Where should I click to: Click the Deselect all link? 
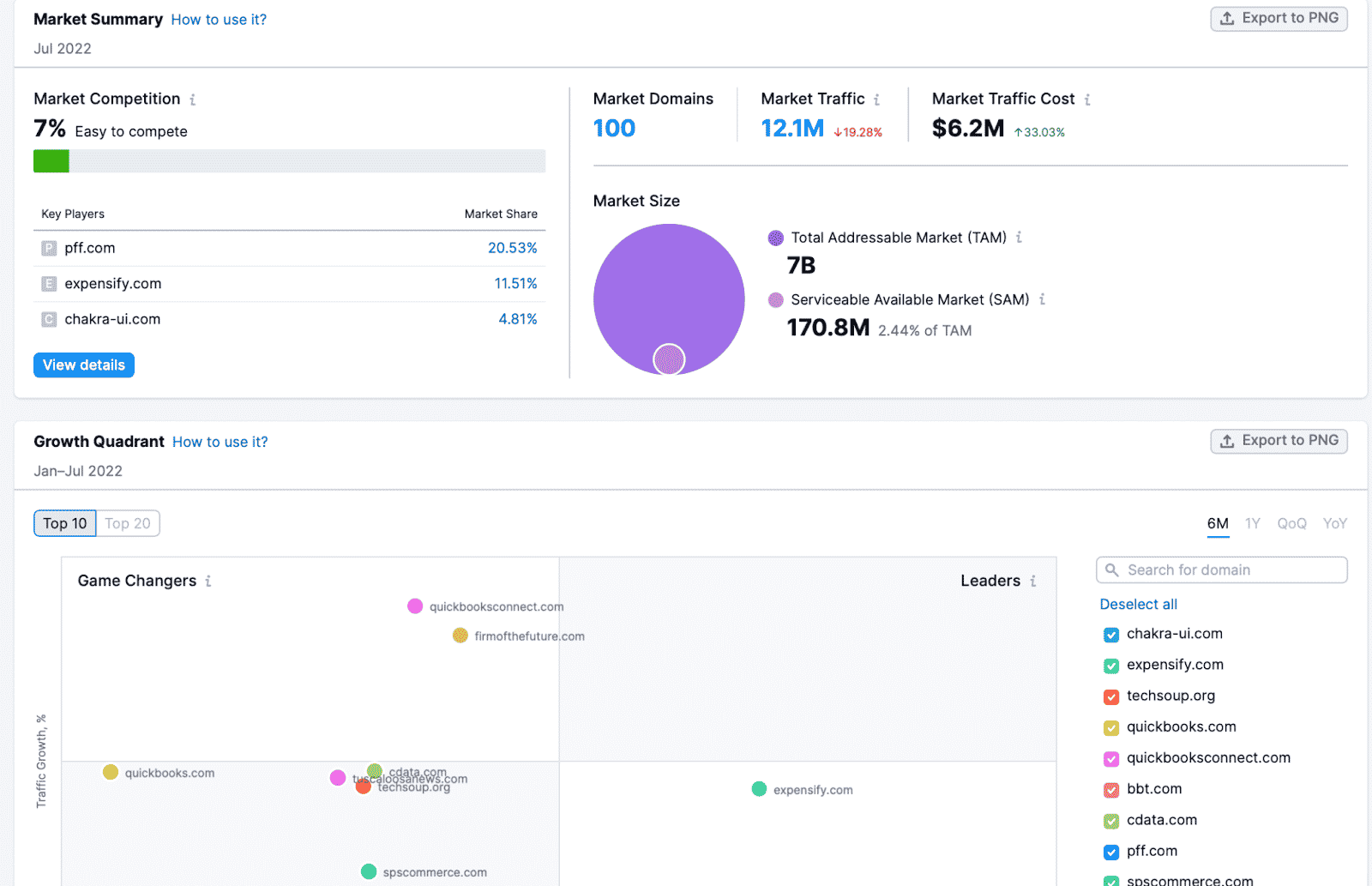1138,604
